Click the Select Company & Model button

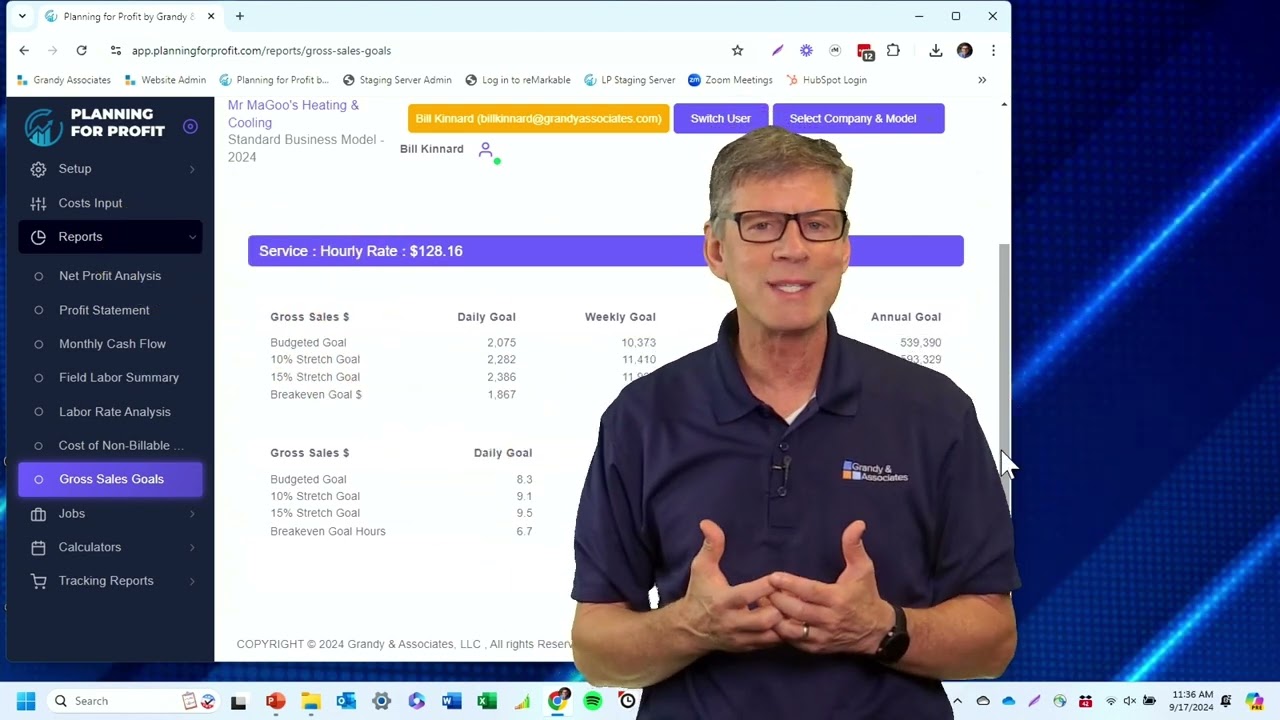(858, 118)
